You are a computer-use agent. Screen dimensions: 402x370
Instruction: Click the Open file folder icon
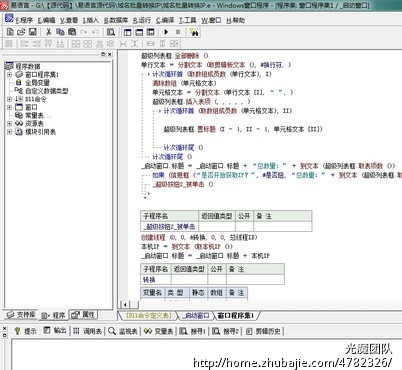pos(21,32)
